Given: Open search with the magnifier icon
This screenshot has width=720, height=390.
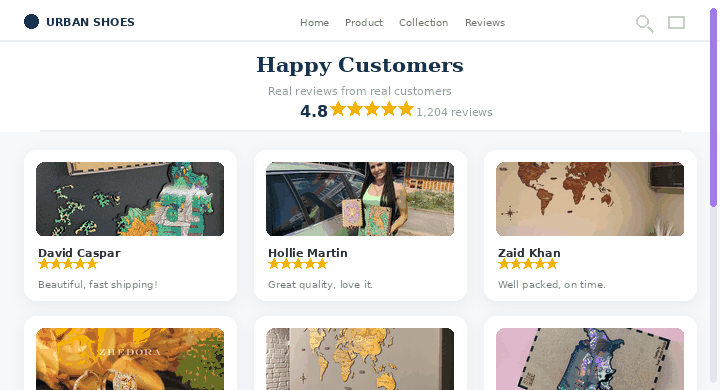Looking at the screenshot, I should (645, 23).
